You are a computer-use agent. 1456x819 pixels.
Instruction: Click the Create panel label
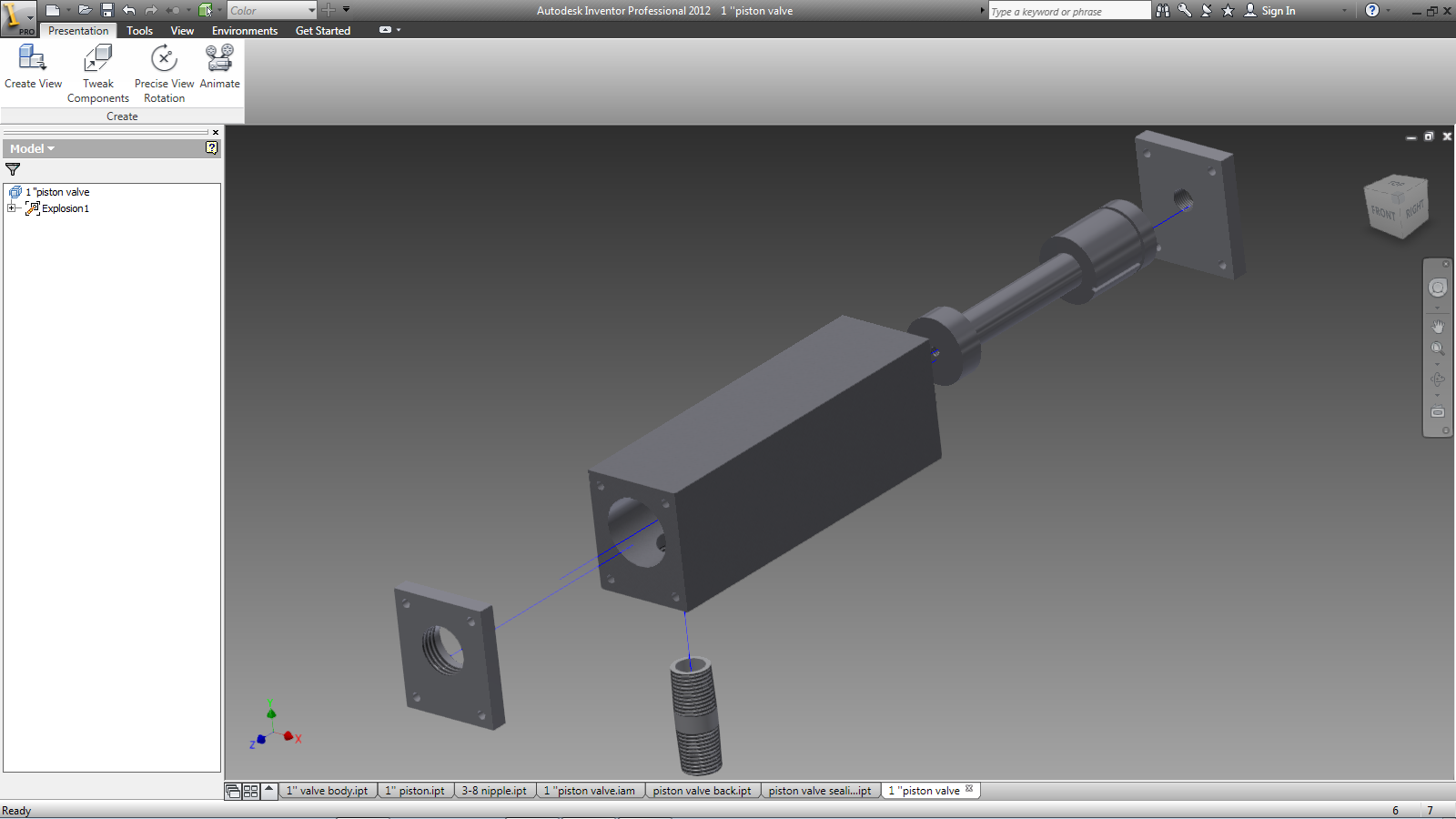tap(122, 116)
